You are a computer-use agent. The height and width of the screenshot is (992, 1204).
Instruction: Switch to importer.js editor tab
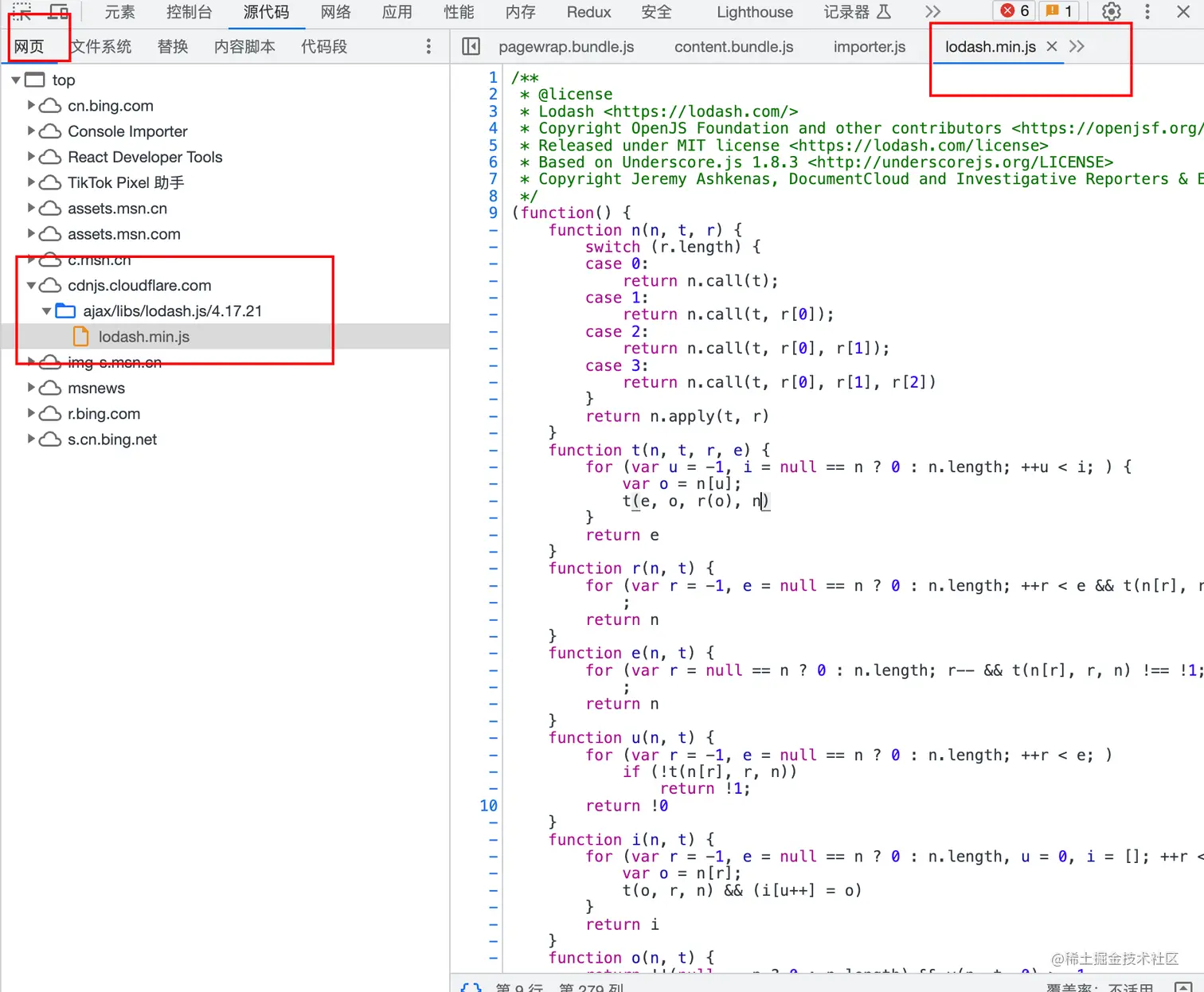coord(870,46)
